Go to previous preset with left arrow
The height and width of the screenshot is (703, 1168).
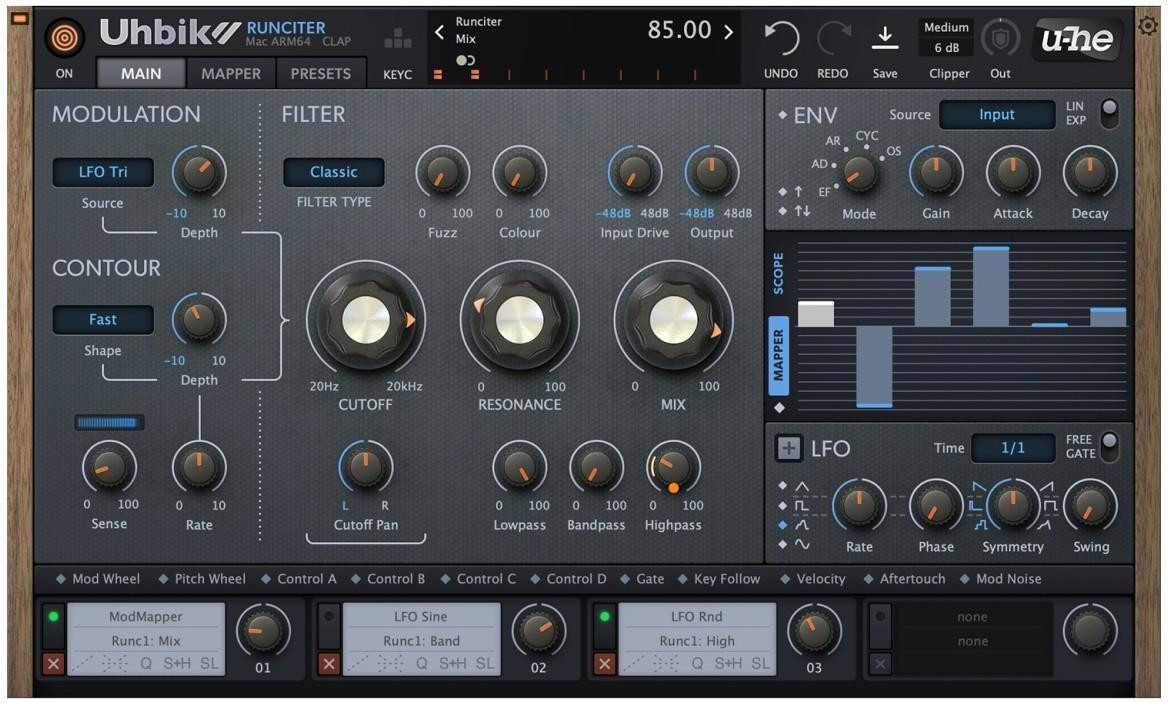[439, 32]
